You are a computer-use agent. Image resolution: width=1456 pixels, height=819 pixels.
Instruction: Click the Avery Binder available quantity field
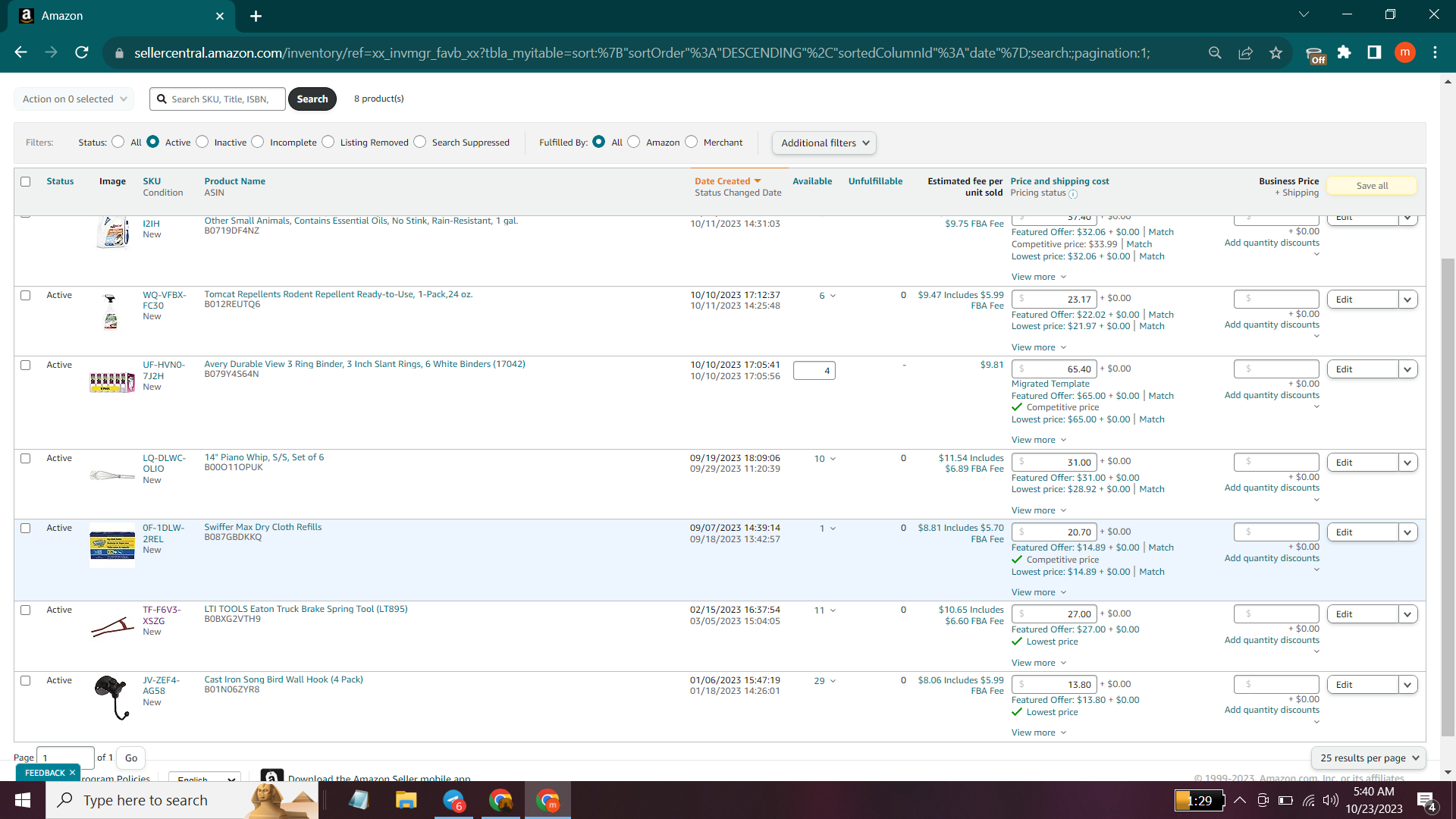click(814, 371)
